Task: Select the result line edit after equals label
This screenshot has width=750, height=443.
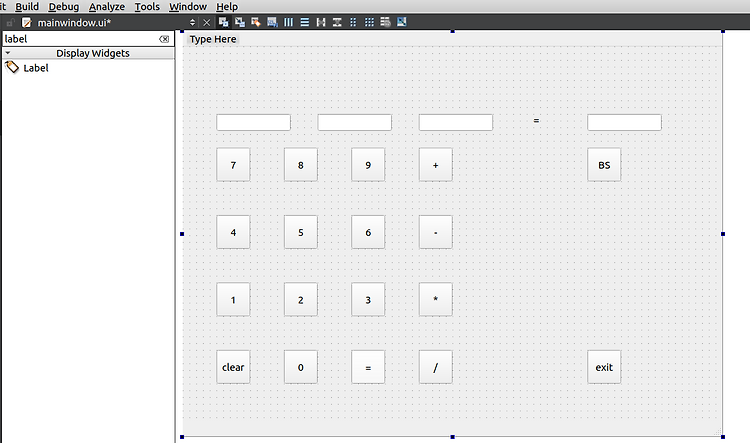Action: pos(624,122)
